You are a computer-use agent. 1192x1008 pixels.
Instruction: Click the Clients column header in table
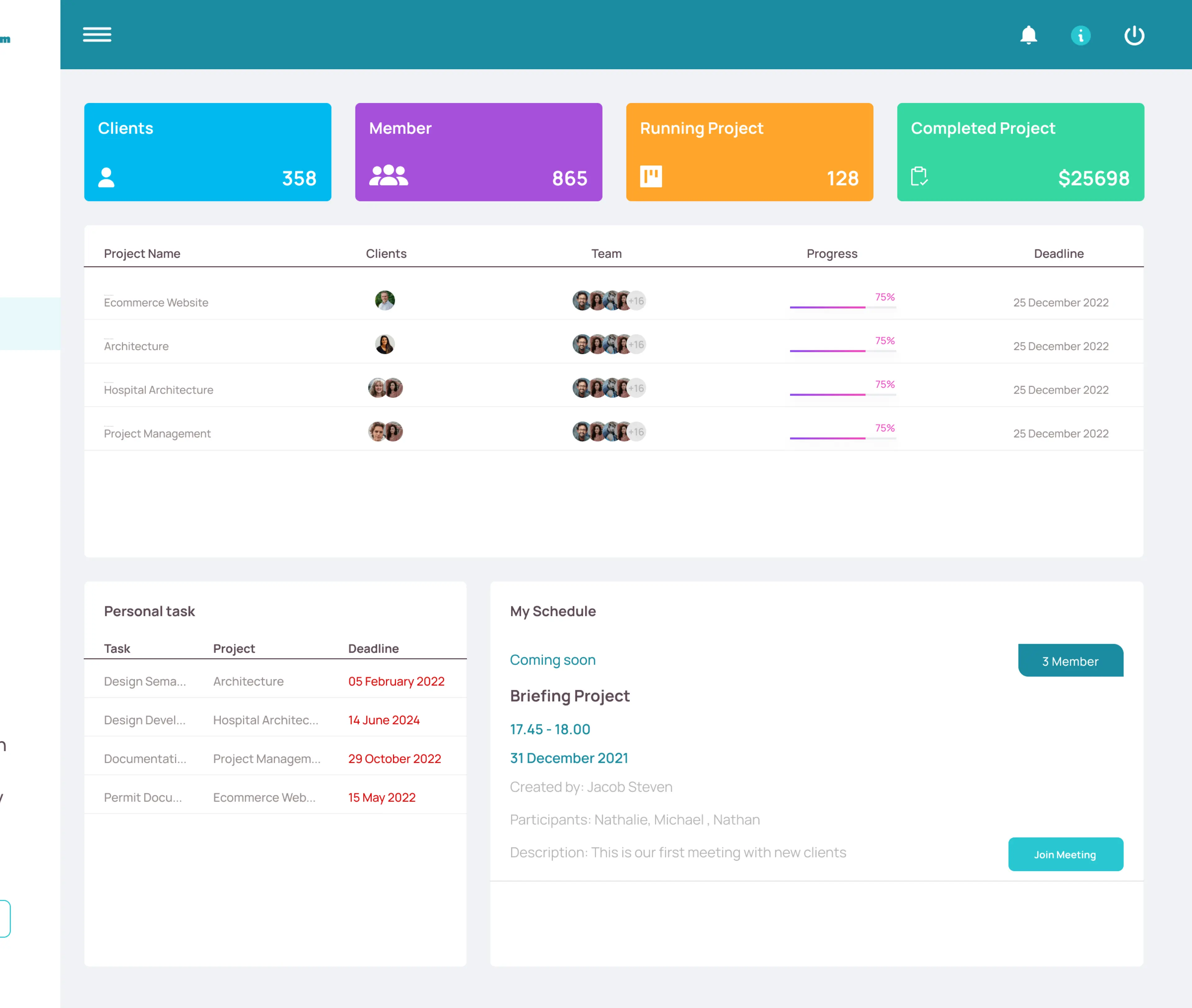[x=386, y=254]
